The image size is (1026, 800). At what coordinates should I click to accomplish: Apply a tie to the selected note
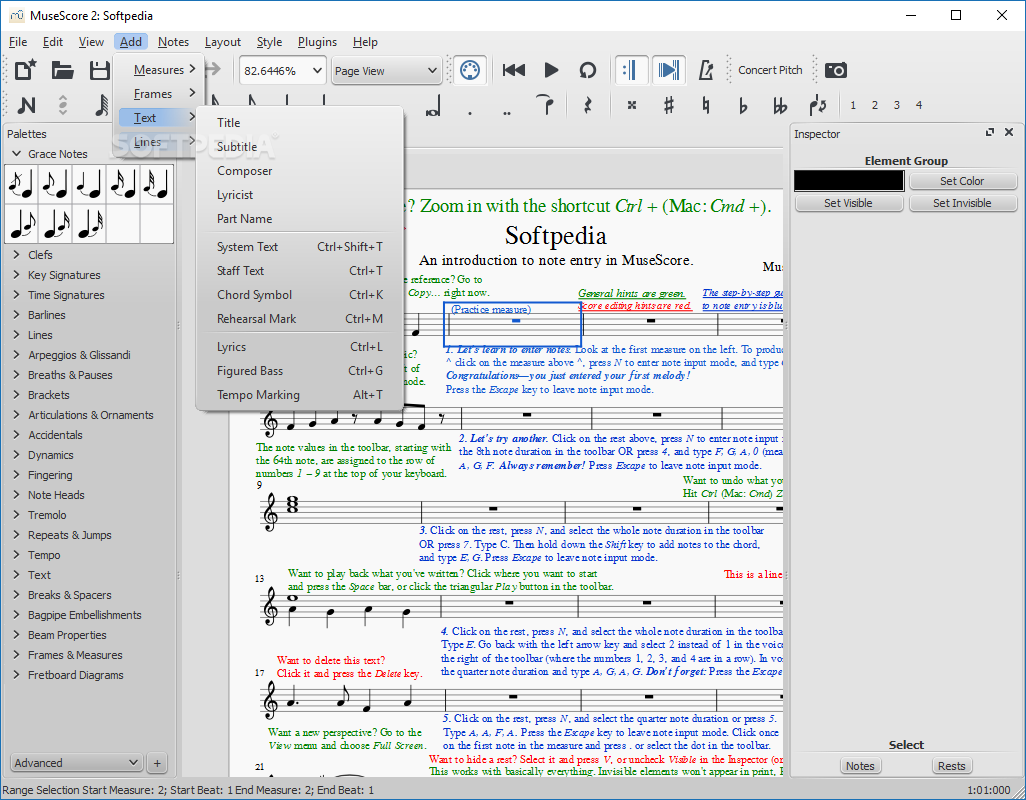(545, 105)
